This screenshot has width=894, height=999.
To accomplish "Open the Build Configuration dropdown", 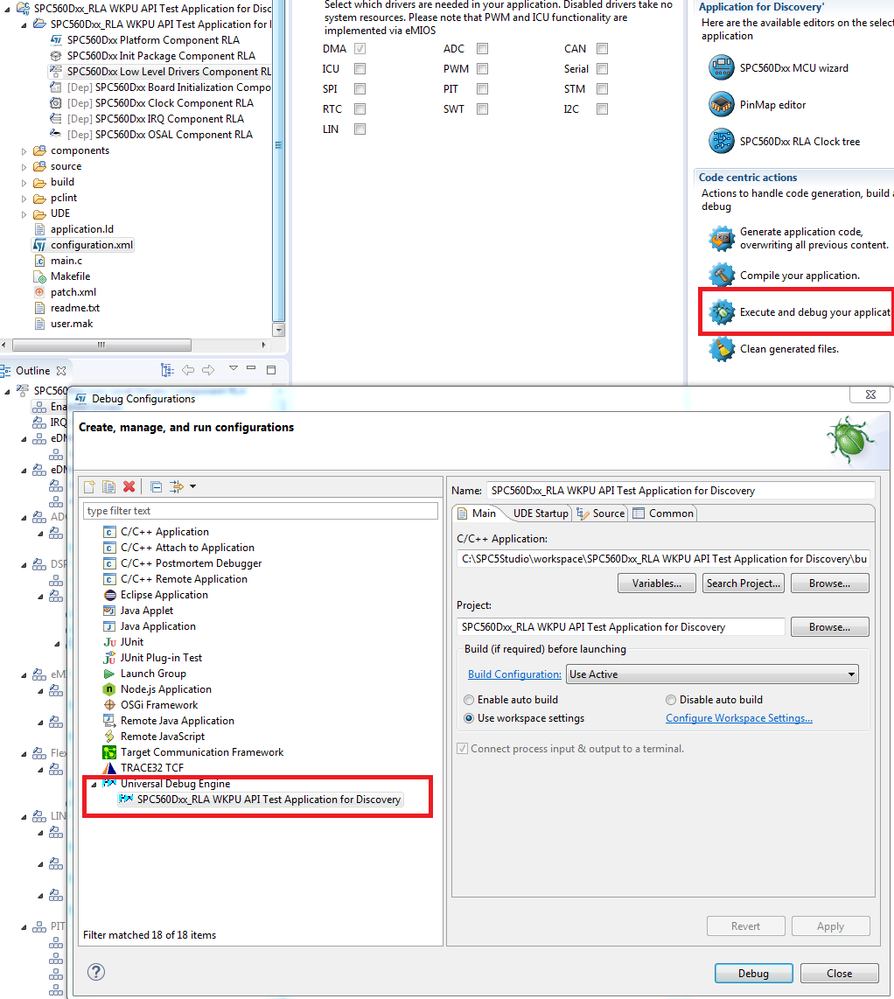I will (712, 674).
